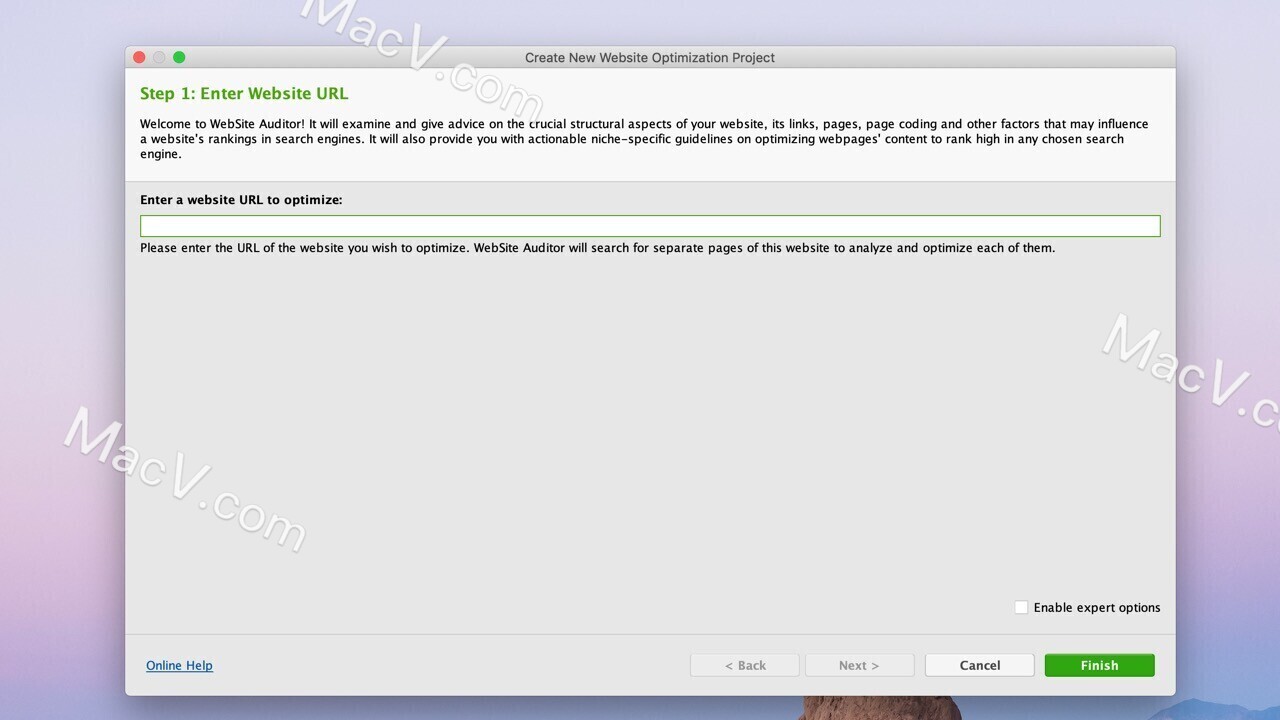Enable expert options checkbox

[x=1021, y=607]
